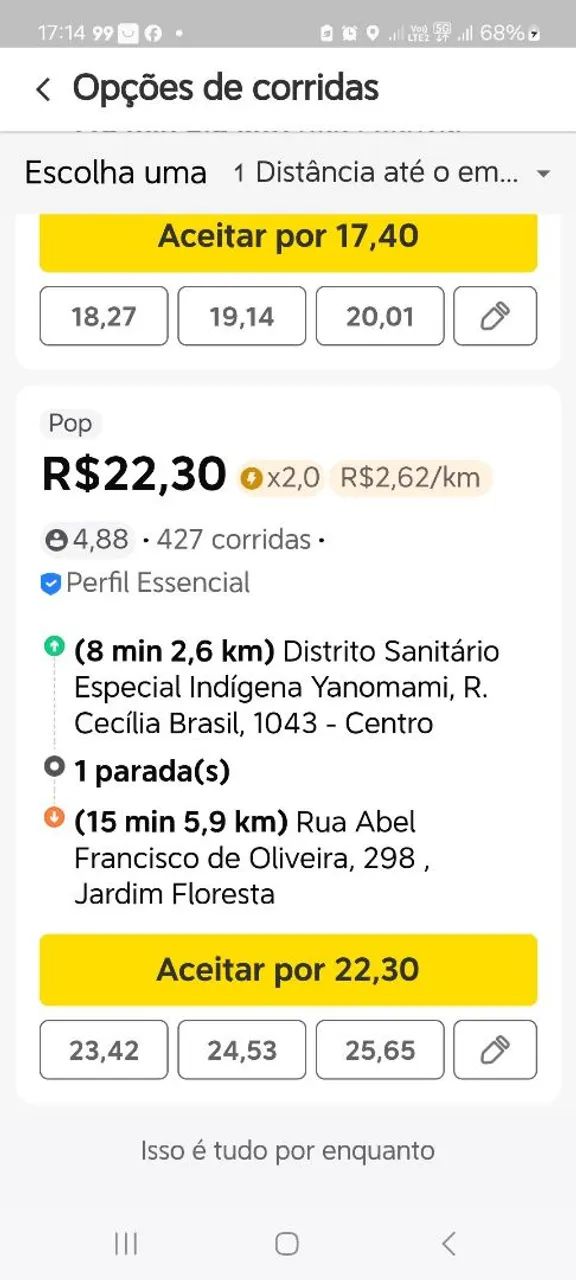The height and width of the screenshot is (1280, 576).
Task: Tap the pencil icon on the Pop ride offer
Action: point(495,1050)
